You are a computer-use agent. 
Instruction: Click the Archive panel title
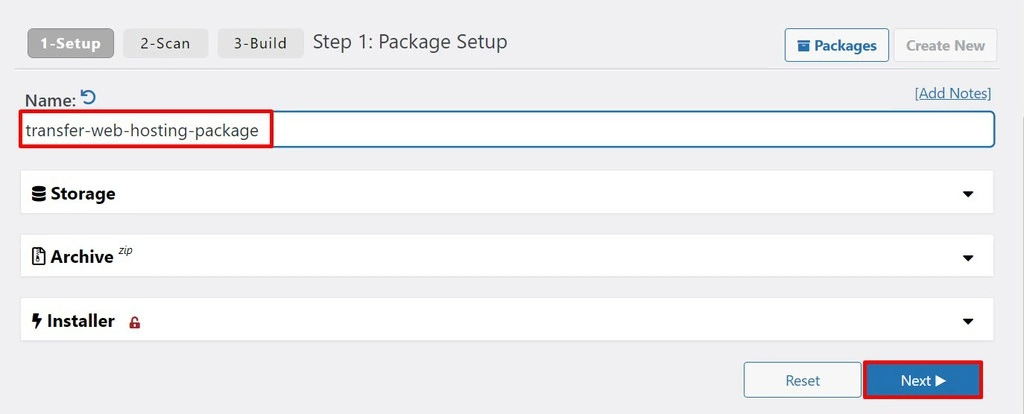[x=82, y=257]
